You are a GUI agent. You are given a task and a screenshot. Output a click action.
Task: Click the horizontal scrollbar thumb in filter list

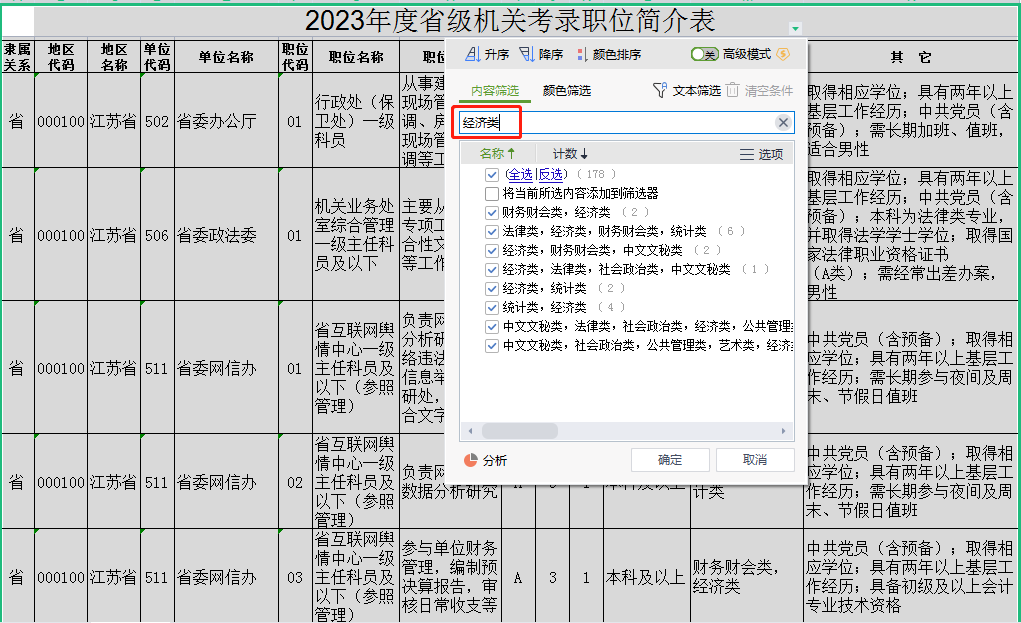(x=520, y=431)
